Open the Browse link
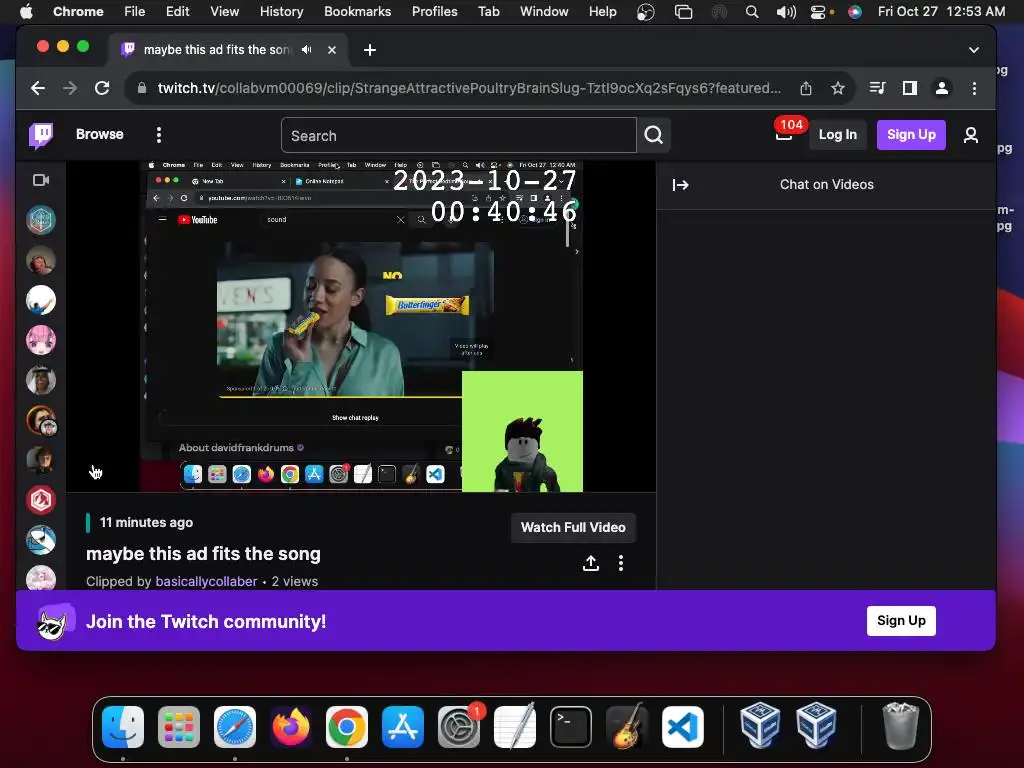The width and height of the screenshot is (1024, 768). tap(99, 135)
